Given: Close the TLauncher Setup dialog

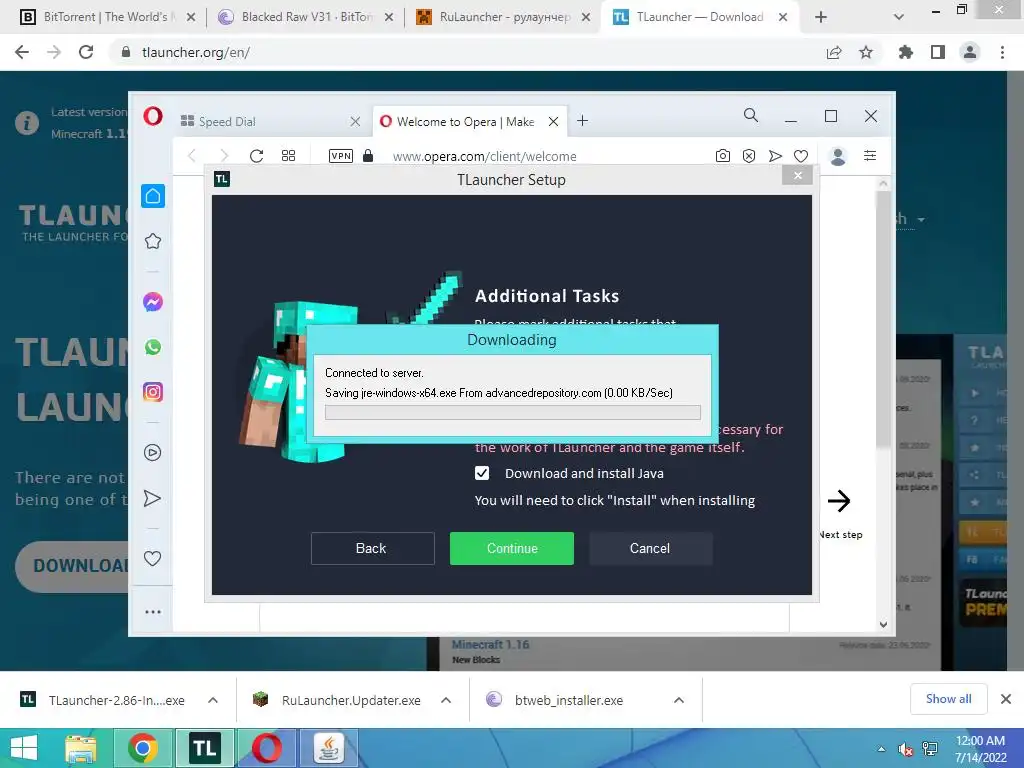Looking at the screenshot, I should 797,175.
